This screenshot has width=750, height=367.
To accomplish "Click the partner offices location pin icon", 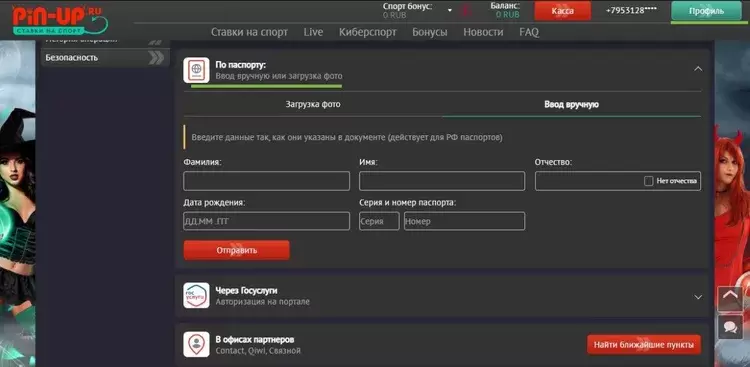I will pos(196,344).
